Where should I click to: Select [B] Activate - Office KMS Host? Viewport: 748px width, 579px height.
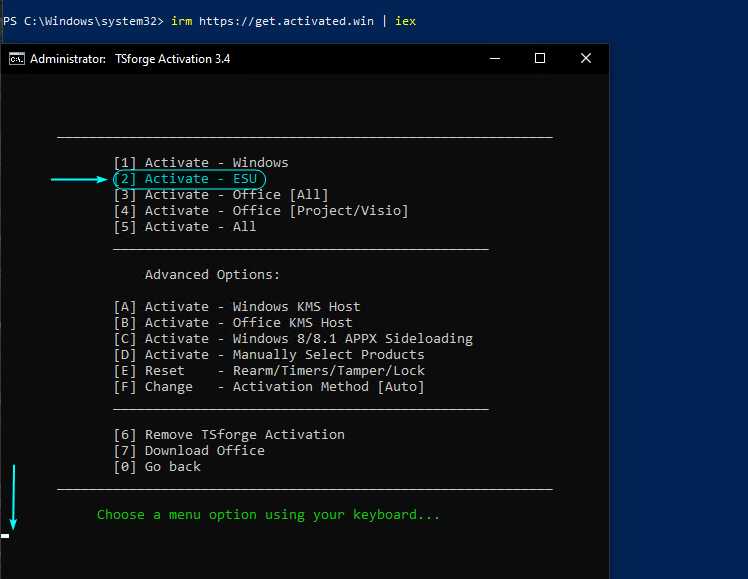click(x=233, y=323)
